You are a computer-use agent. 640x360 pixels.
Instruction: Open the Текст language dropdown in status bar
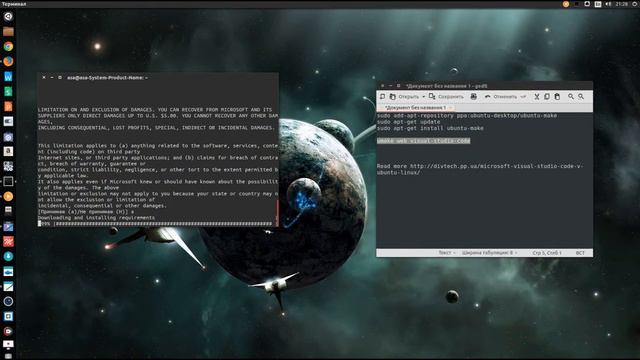pyautogui.click(x=447, y=253)
